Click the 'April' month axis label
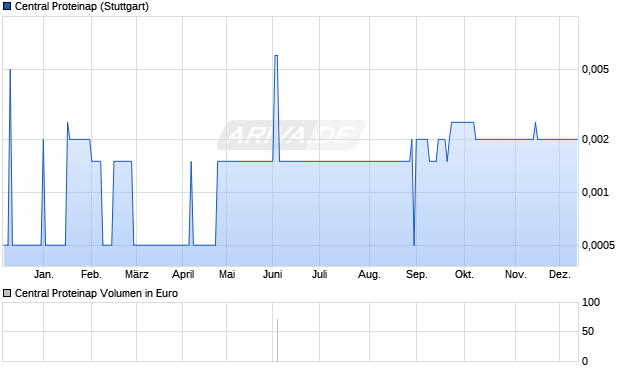 pos(183,274)
